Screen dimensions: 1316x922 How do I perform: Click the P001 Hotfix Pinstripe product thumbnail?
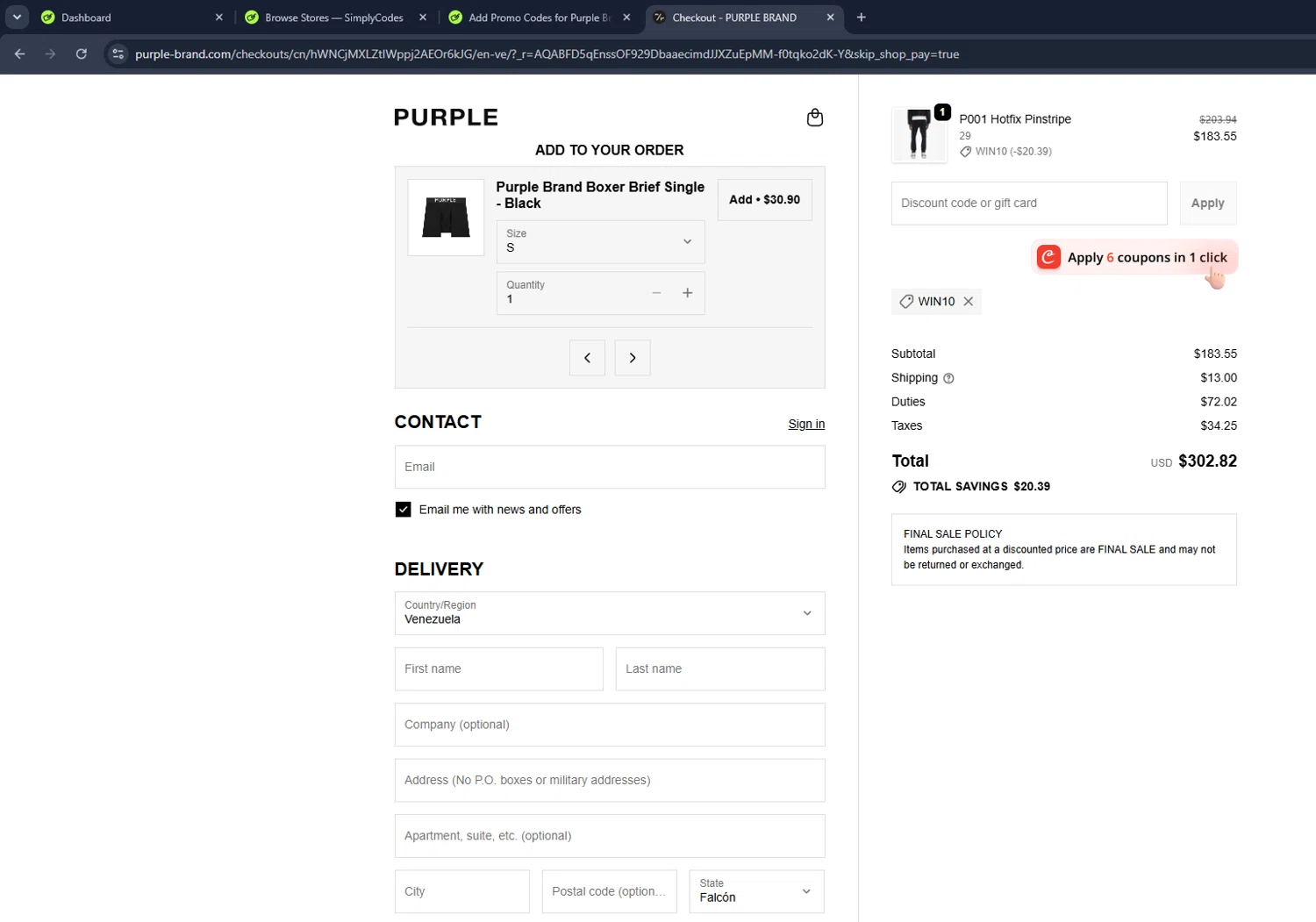[x=919, y=134]
